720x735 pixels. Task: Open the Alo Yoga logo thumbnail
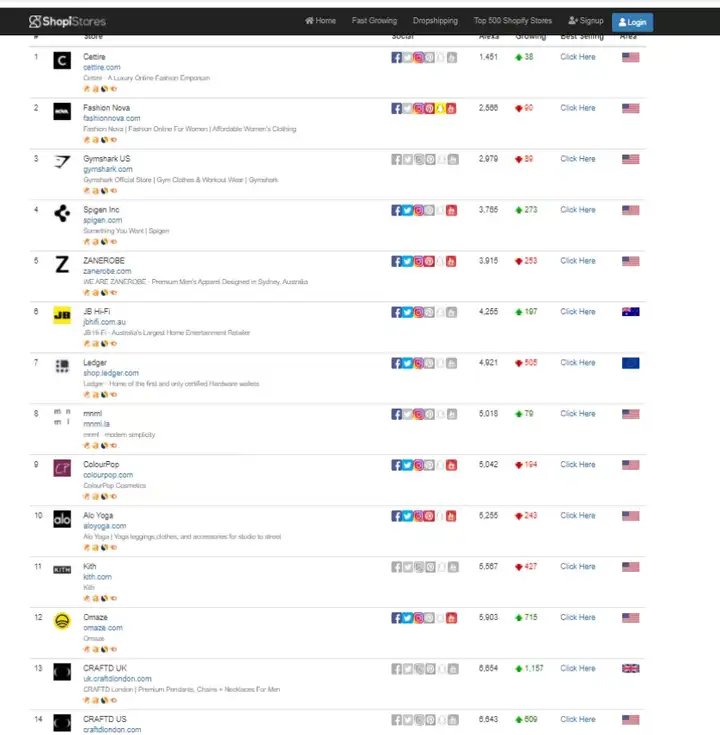62,519
